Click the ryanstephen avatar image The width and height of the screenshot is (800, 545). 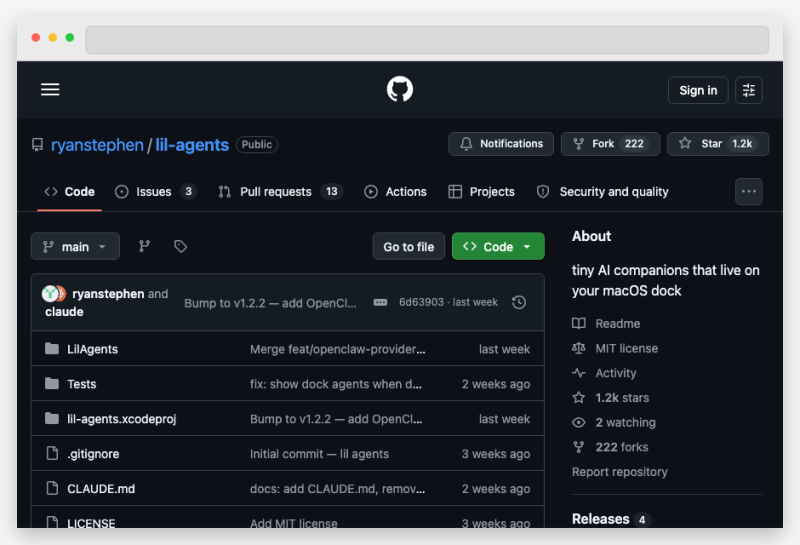50,294
